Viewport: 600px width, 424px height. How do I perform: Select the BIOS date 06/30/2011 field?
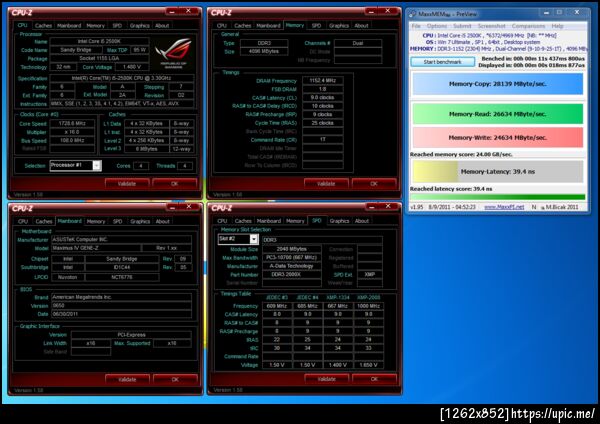coord(121,314)
